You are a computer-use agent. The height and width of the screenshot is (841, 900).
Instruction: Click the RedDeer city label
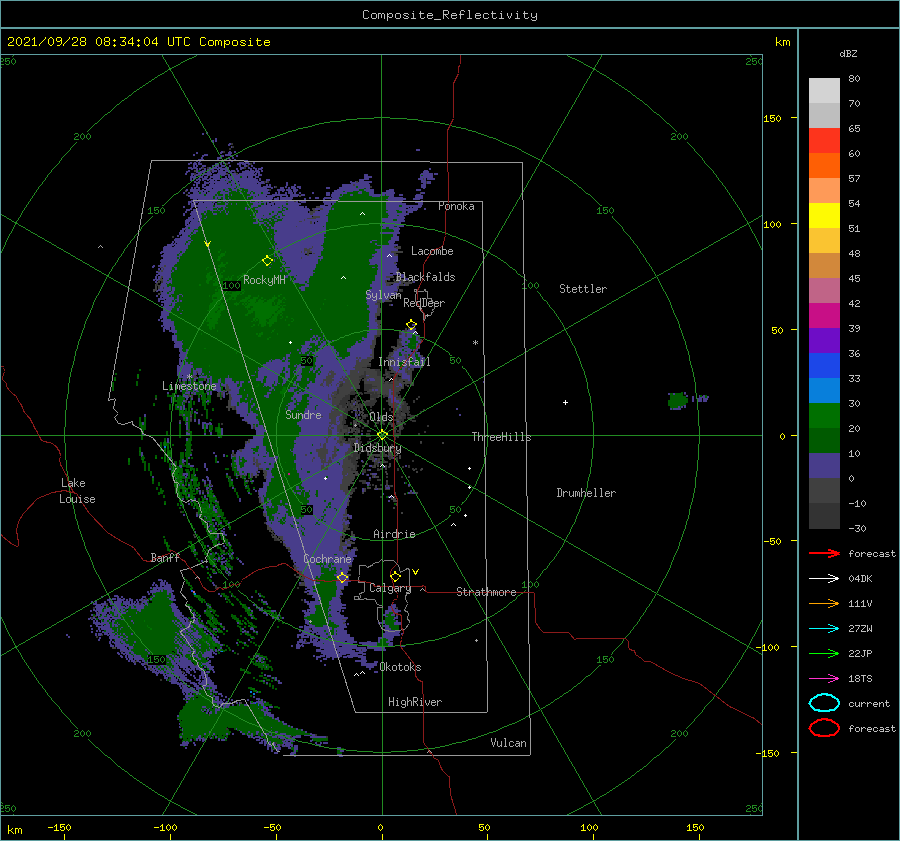pyautogui.click(x=424, y=303)
